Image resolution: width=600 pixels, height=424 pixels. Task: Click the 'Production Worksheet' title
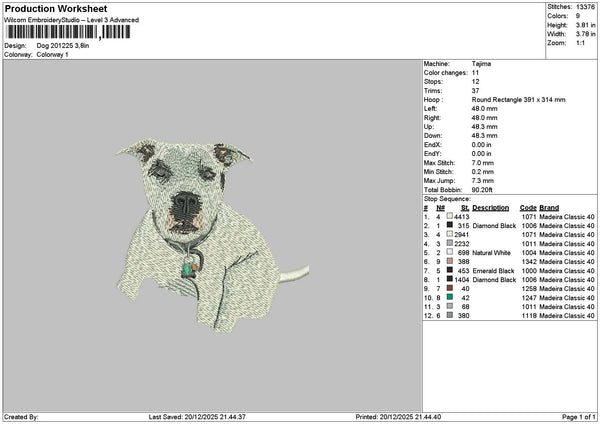coord(56,9)
